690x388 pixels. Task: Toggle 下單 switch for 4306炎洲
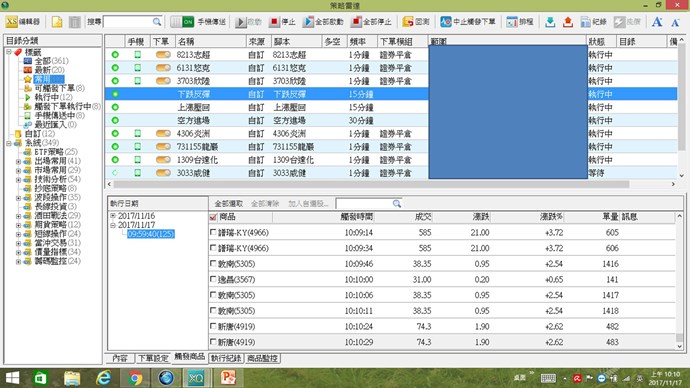(163, 133)
